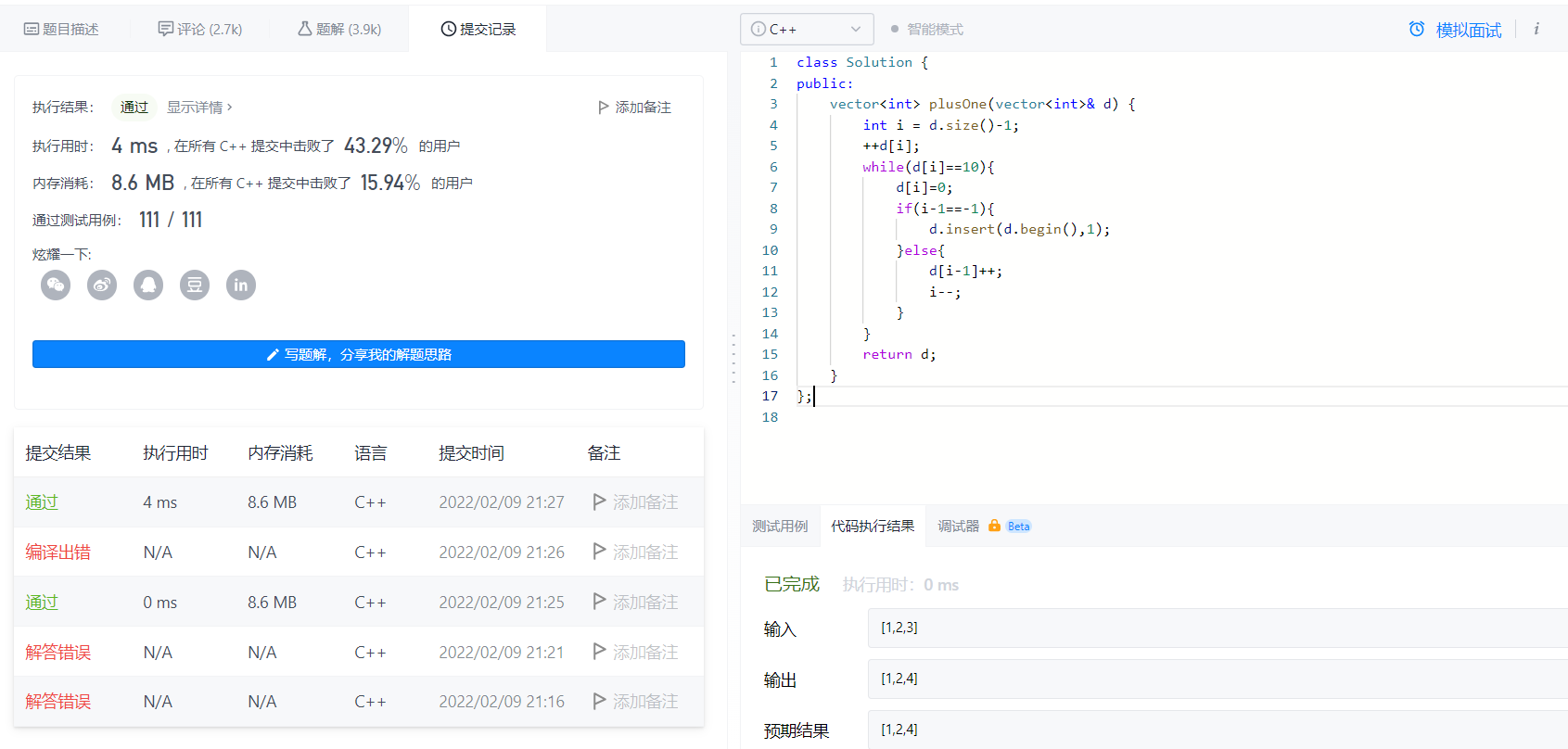Open the C++ language dropdown
The width and height of the screenshot is (1568, 749).
coord(807,30)
